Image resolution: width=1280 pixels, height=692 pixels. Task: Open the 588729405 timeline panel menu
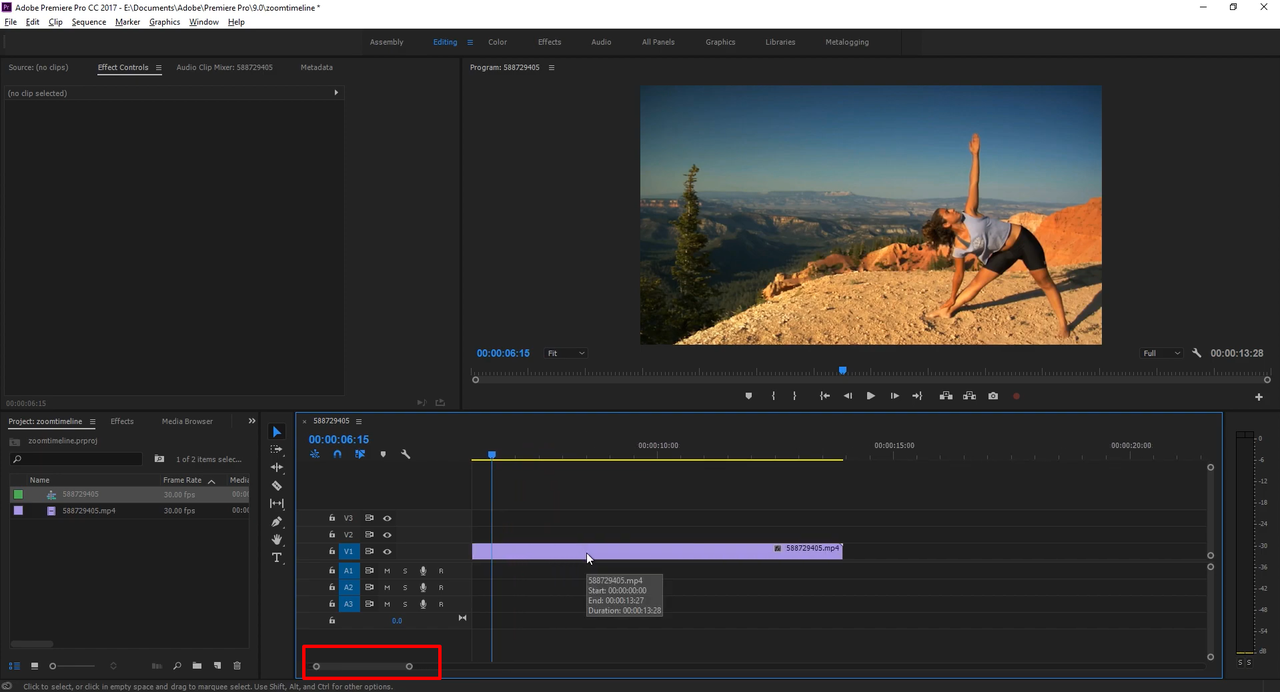coord(359,421)
